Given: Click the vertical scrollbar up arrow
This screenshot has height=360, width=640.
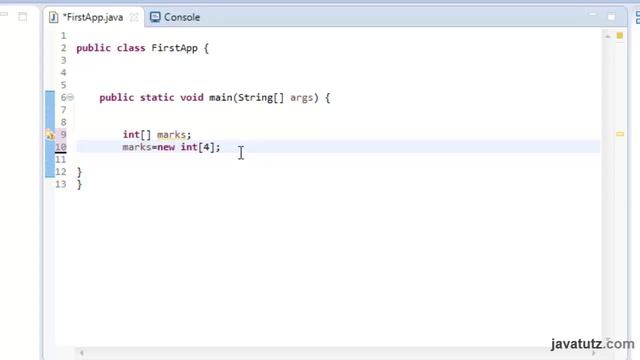Looking at the screenshot, I should pos(607,36).
